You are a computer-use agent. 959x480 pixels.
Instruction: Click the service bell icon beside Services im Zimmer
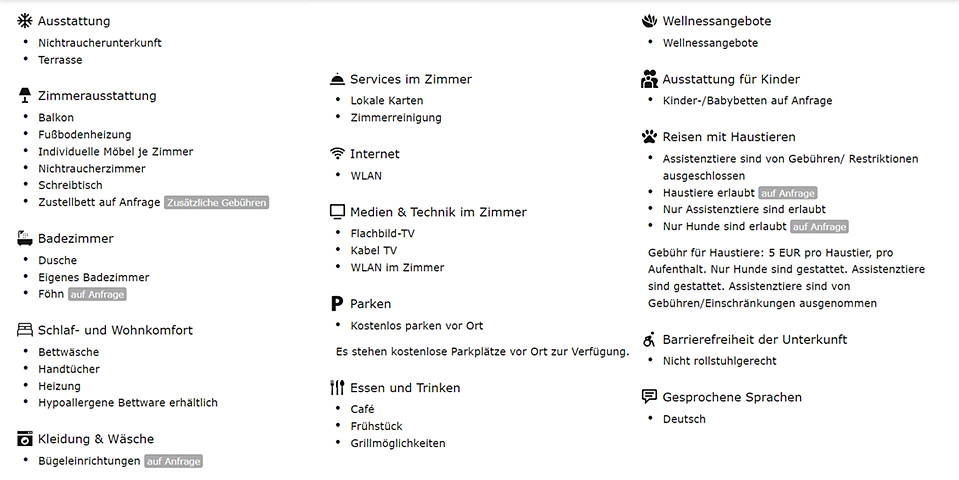tap(337, 79)
